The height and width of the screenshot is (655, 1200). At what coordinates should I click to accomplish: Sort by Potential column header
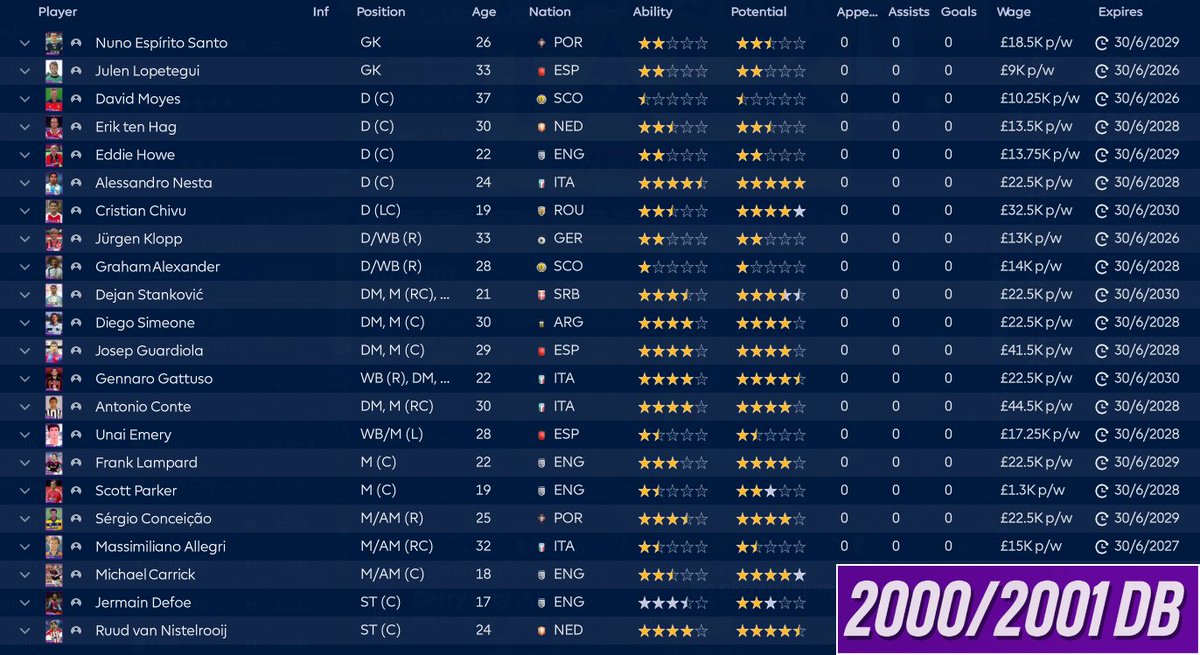pos(759,12)
